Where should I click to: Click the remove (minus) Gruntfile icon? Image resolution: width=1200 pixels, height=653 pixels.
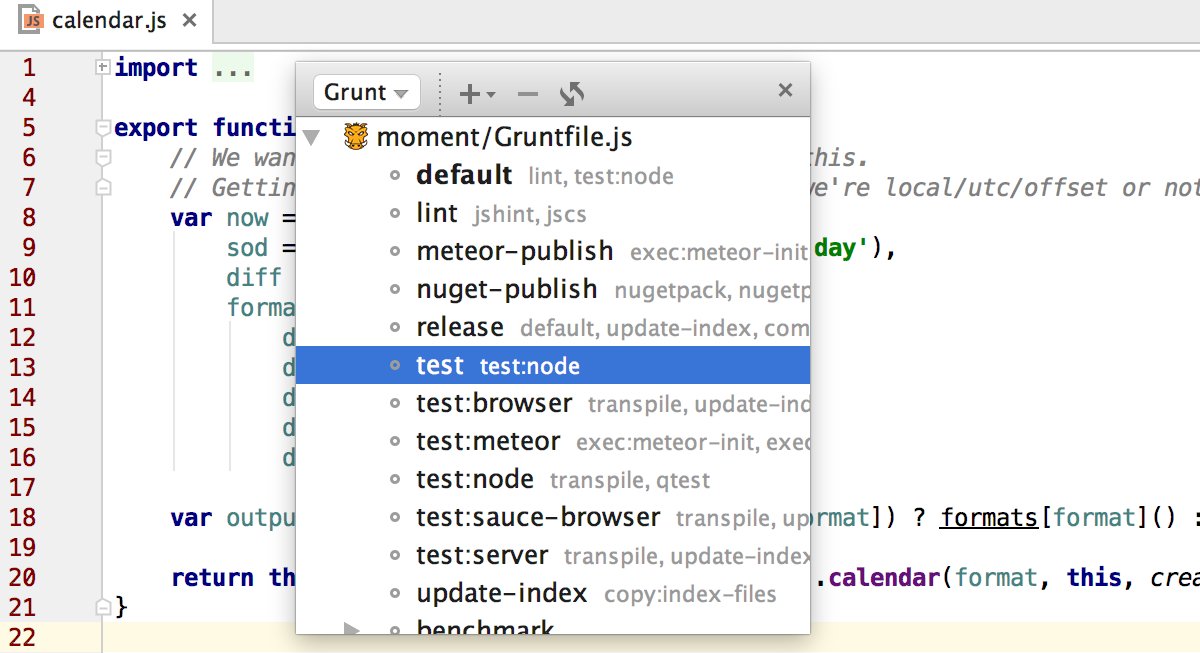pos(528,94)
